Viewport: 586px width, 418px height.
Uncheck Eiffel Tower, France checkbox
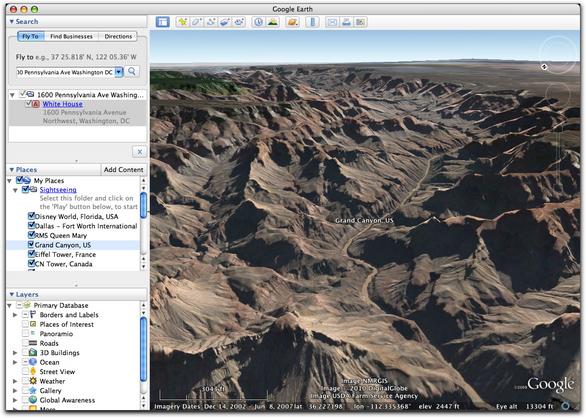click(x=31, y=254)
